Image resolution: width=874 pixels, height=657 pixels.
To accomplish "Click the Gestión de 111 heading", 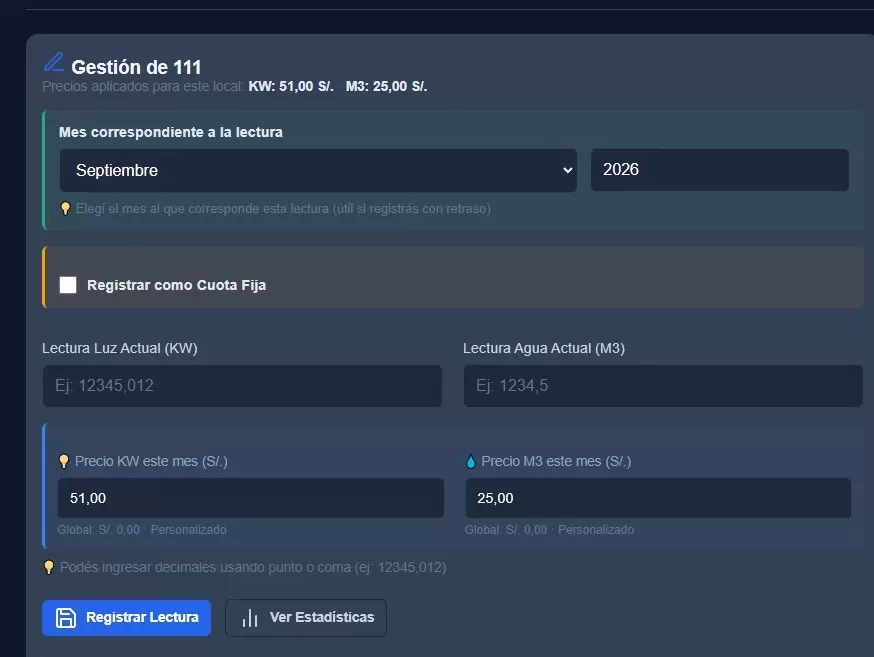I will [136, 67].
